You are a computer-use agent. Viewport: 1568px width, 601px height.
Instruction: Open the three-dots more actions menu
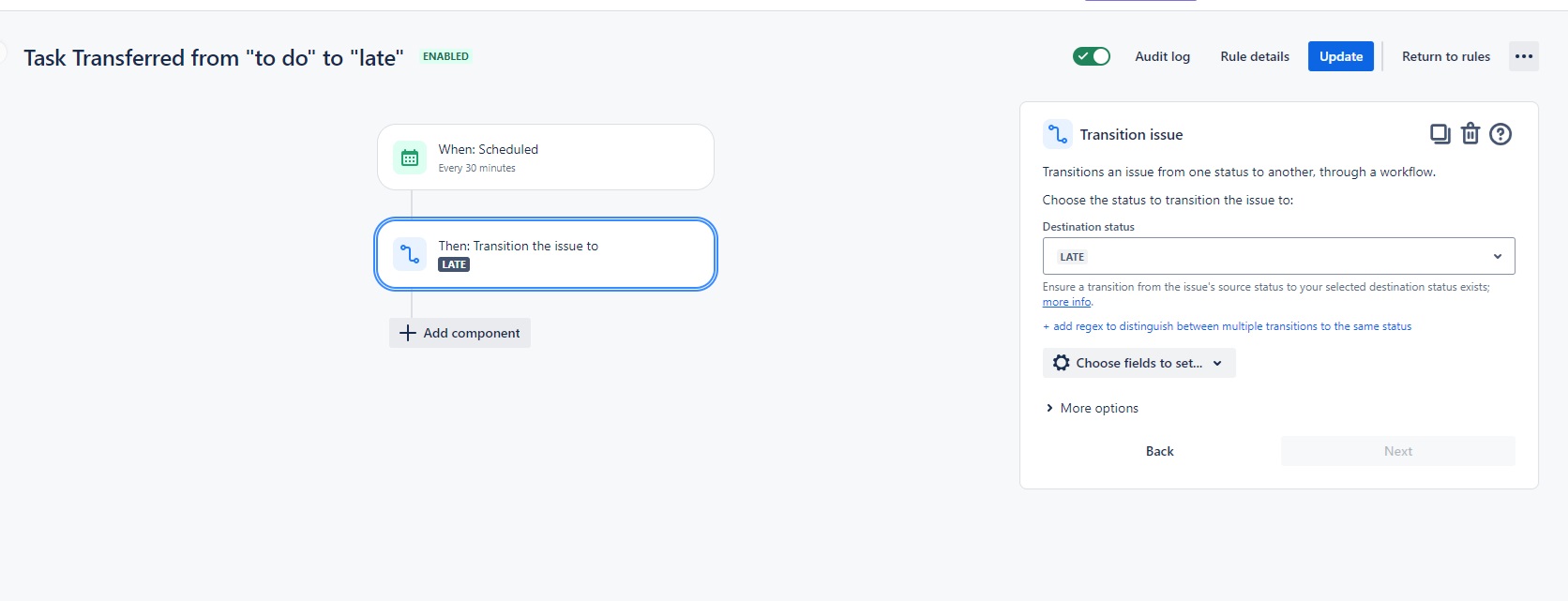pos(1524,56)
